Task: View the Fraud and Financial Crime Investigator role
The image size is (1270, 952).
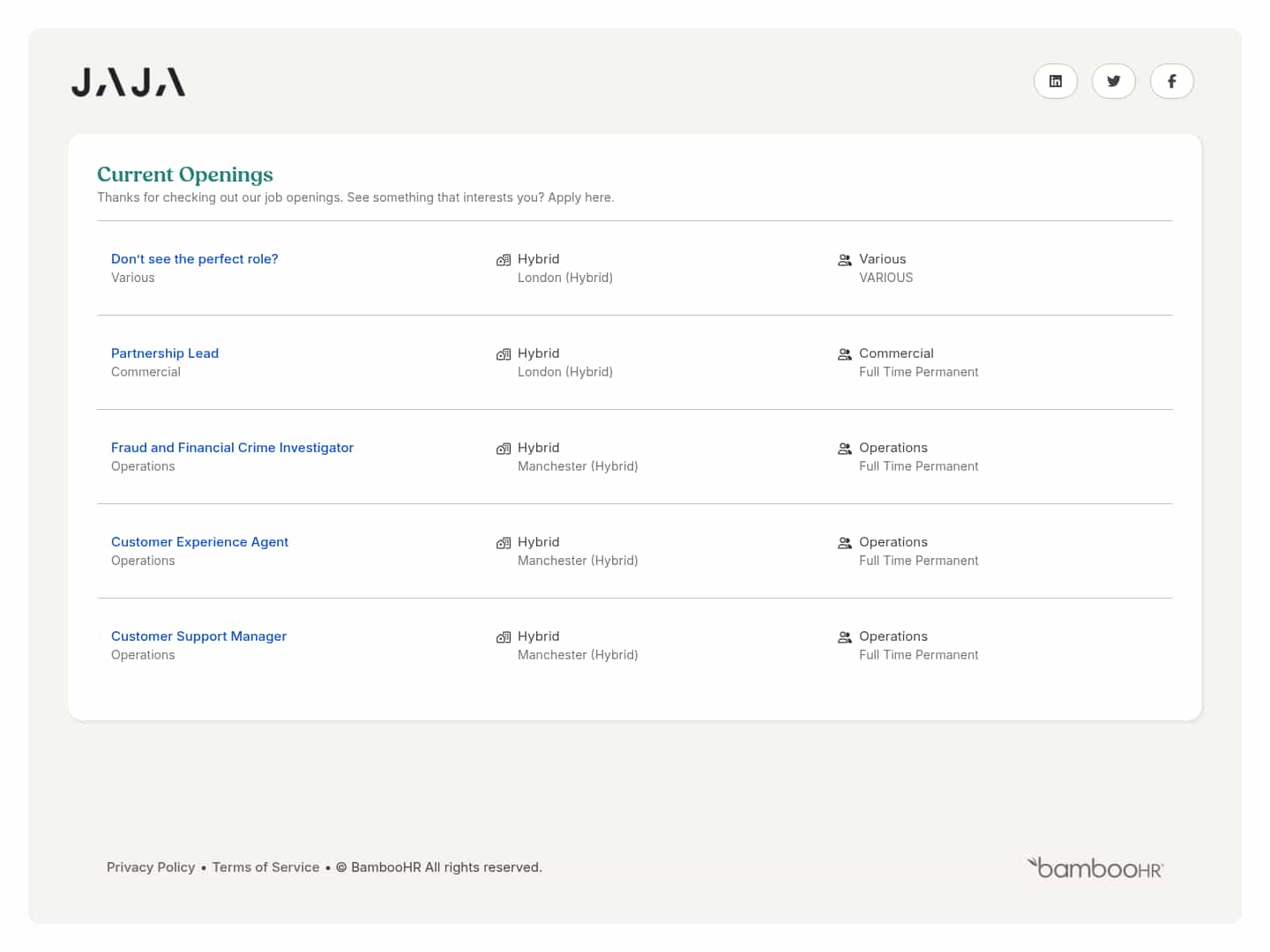Action: click(232, 447)
